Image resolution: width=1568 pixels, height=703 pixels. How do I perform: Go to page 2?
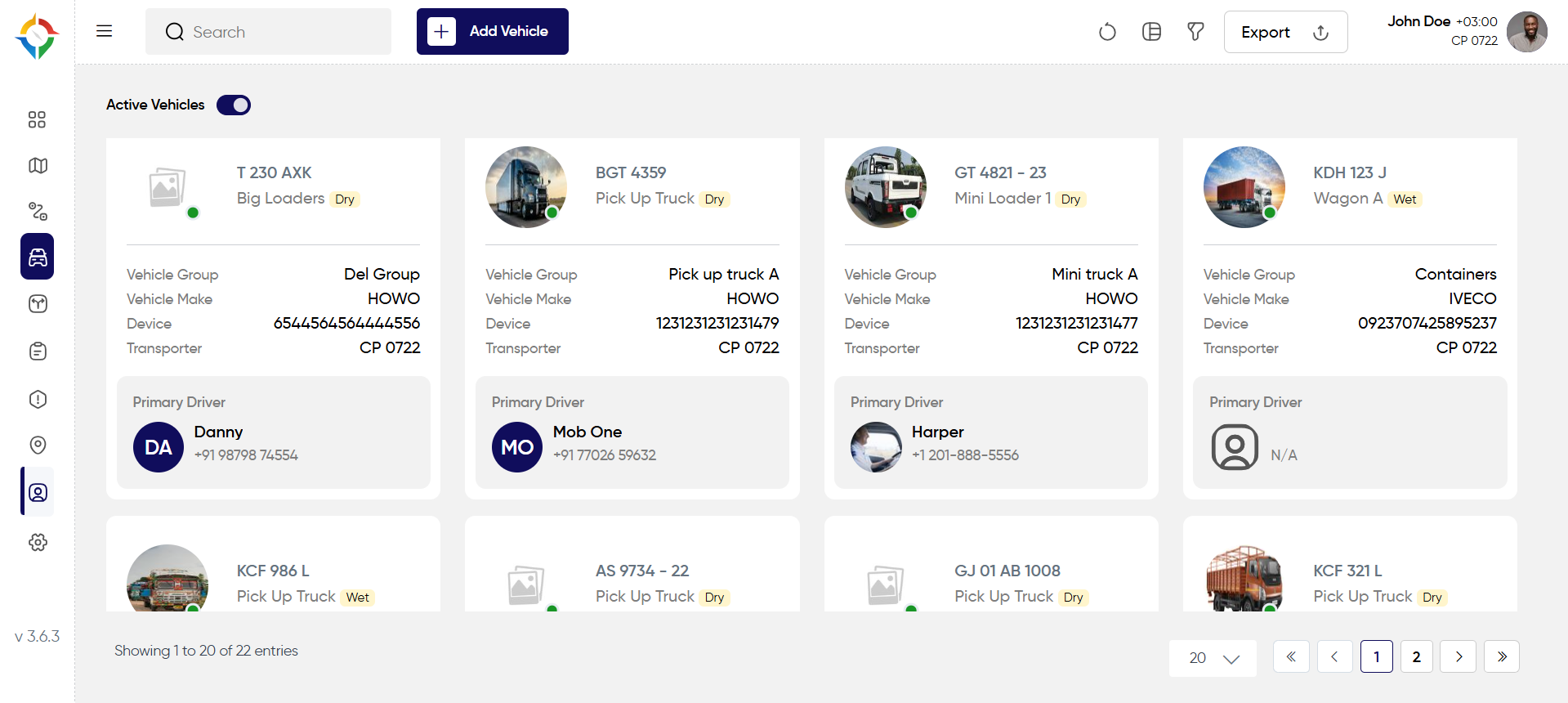(1416, 656)
